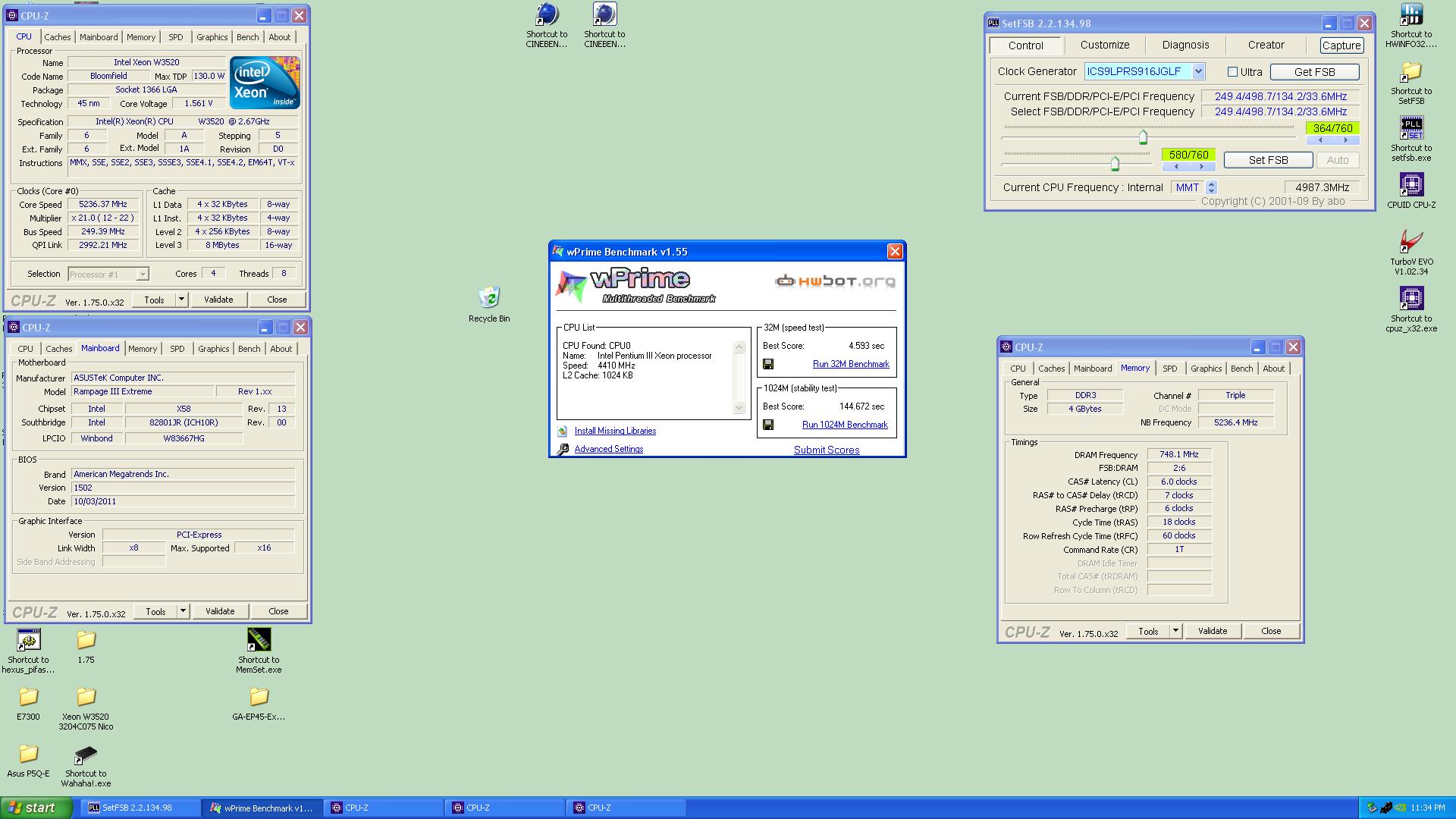1456x819 pixels.
Task: Open Advanced Settings link
Action: [608, 449]
